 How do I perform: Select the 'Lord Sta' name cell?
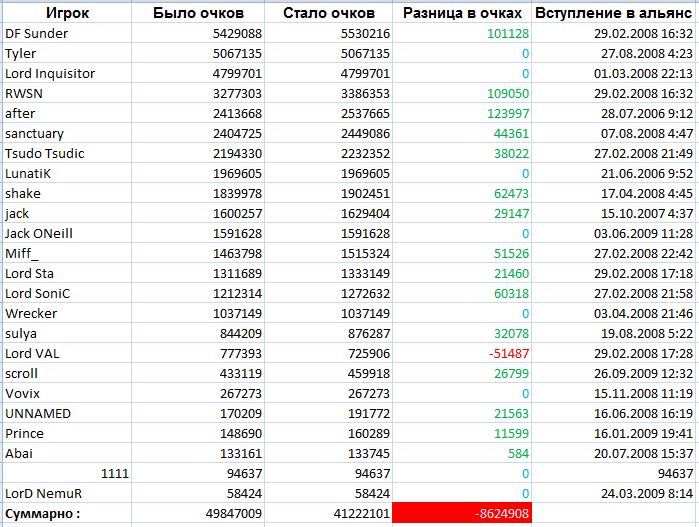(x=67, y=273)
